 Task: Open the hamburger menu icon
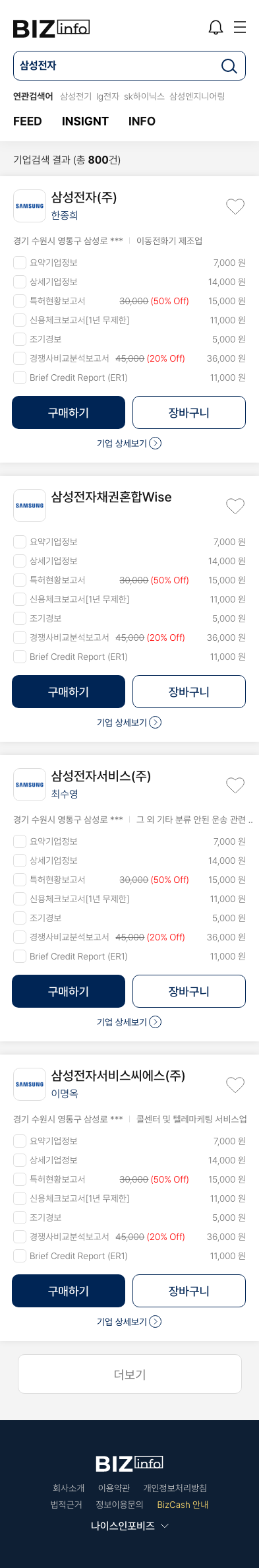tap(240, 27)
